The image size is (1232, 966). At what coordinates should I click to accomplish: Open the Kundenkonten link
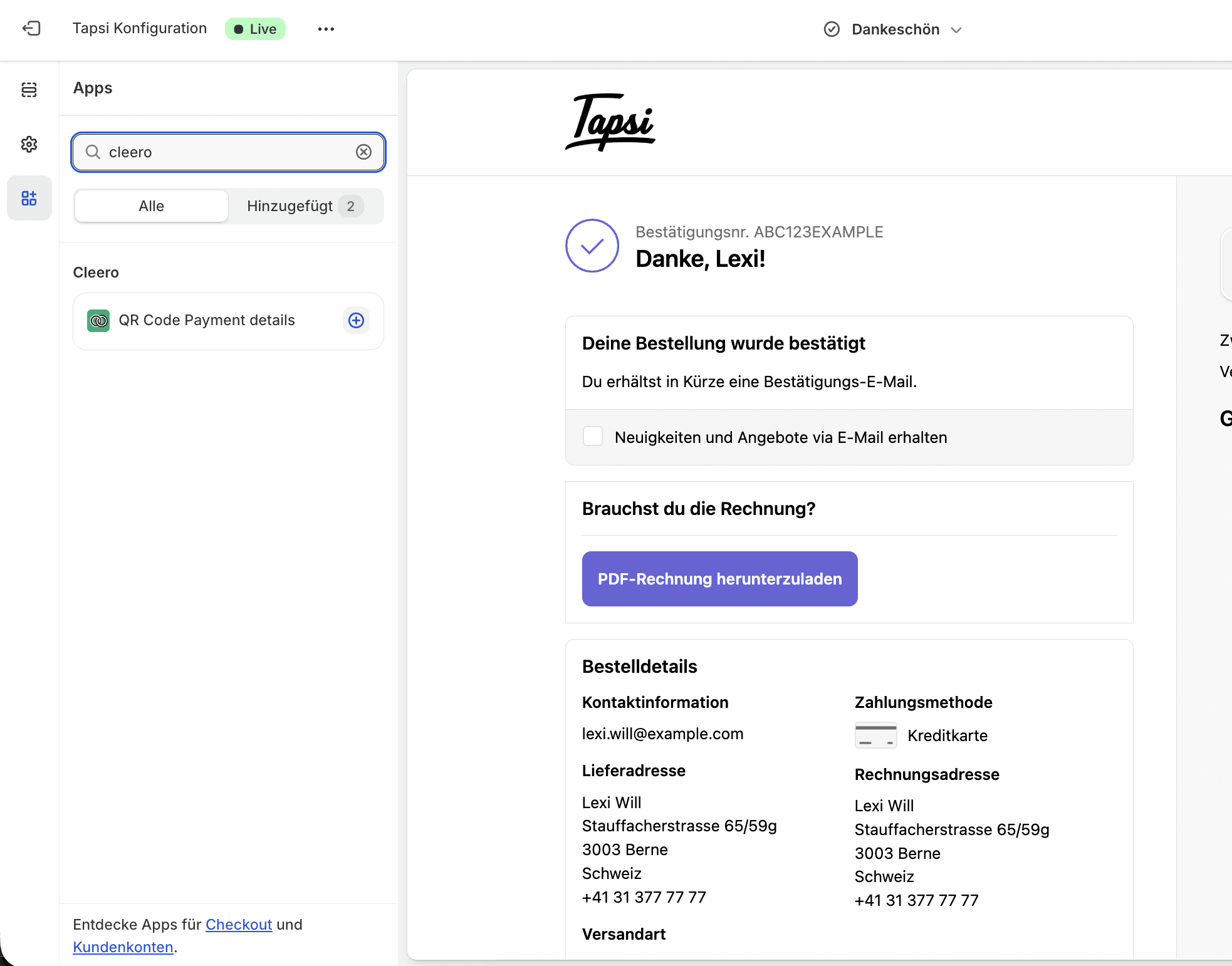pos(123,947)
